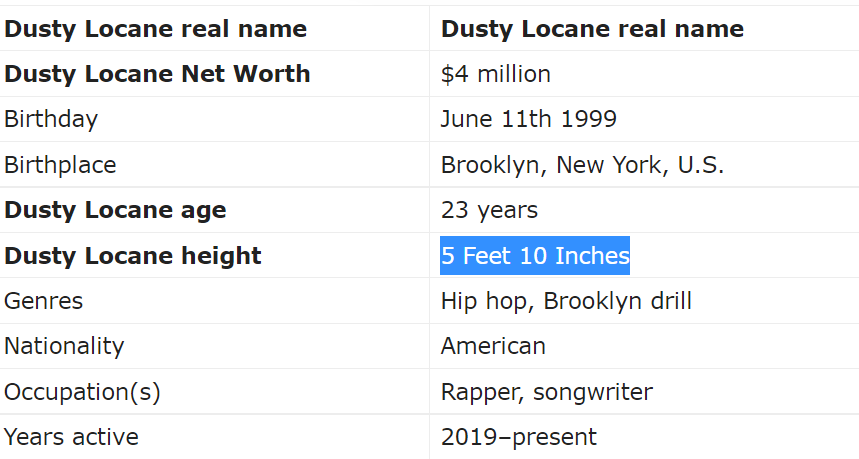Screen dimensions: 859x459
Task: Select the 2019–present value
Action: tap(519, 437)
